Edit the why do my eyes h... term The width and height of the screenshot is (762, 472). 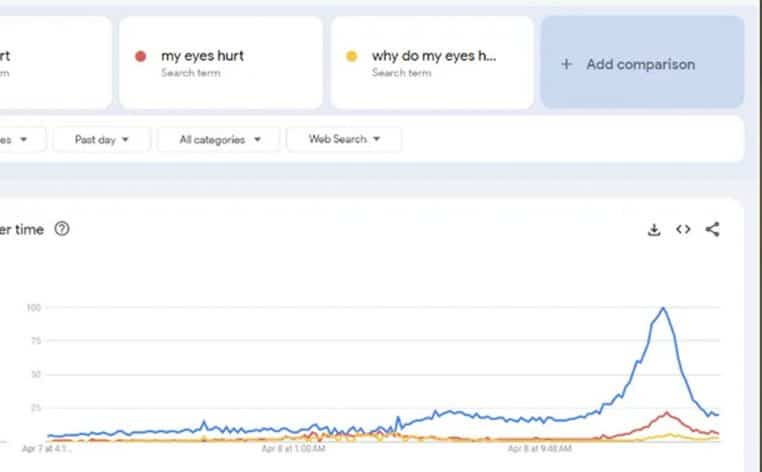pyautogui.click(x=432, y=62)
